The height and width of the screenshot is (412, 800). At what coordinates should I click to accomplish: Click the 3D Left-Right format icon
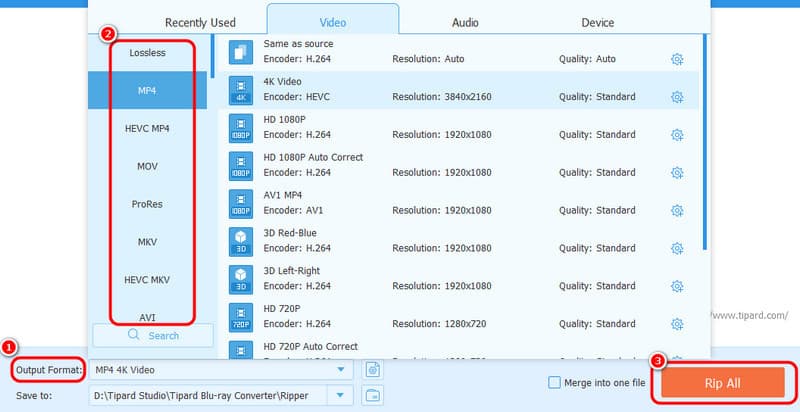[241, 279]
